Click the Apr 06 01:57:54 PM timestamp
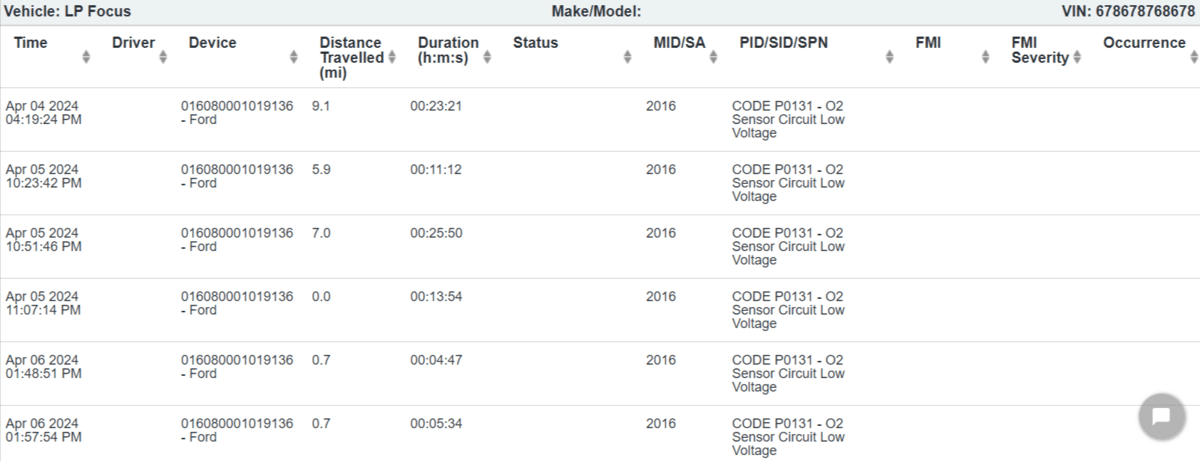Image resolution: width=1200 pixels, height=461 pixels. pos(43,431)
